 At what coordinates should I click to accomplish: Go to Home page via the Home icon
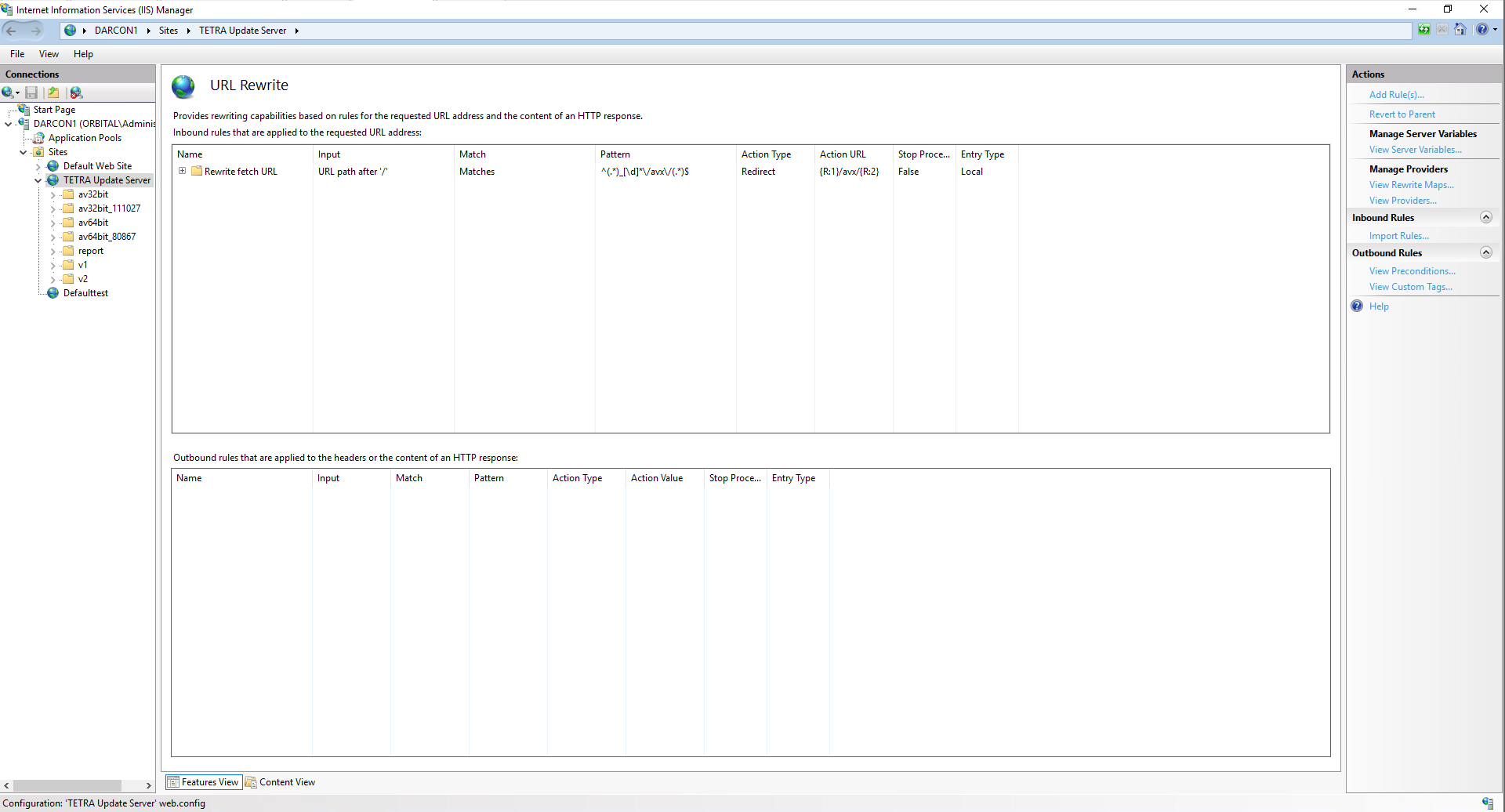pyautogui.click(x=1460, y=30)
